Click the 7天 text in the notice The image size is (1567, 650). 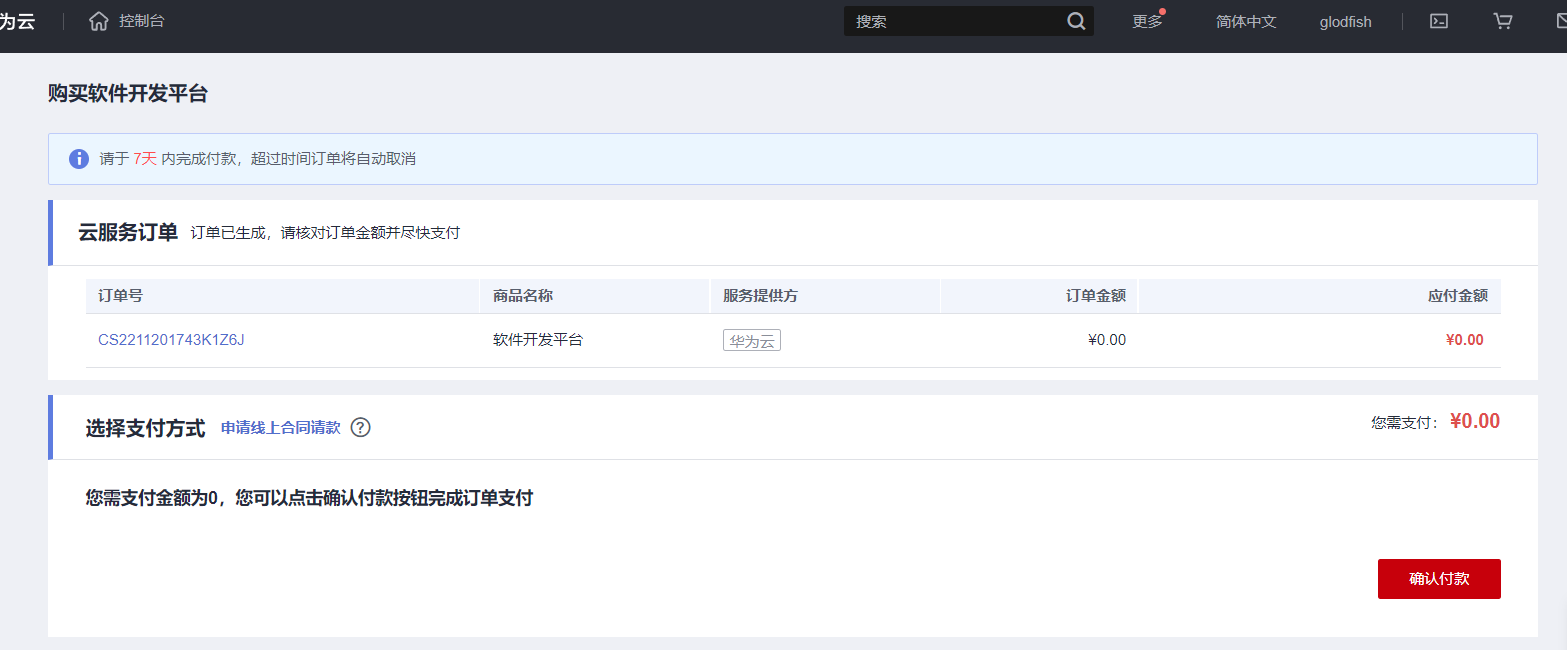click(x=145, y=159)
